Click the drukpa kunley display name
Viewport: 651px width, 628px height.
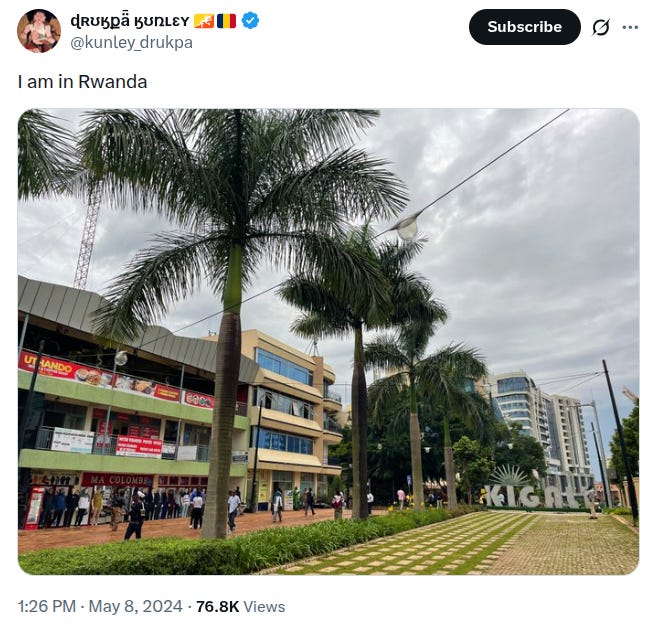[x=130, y=20]
